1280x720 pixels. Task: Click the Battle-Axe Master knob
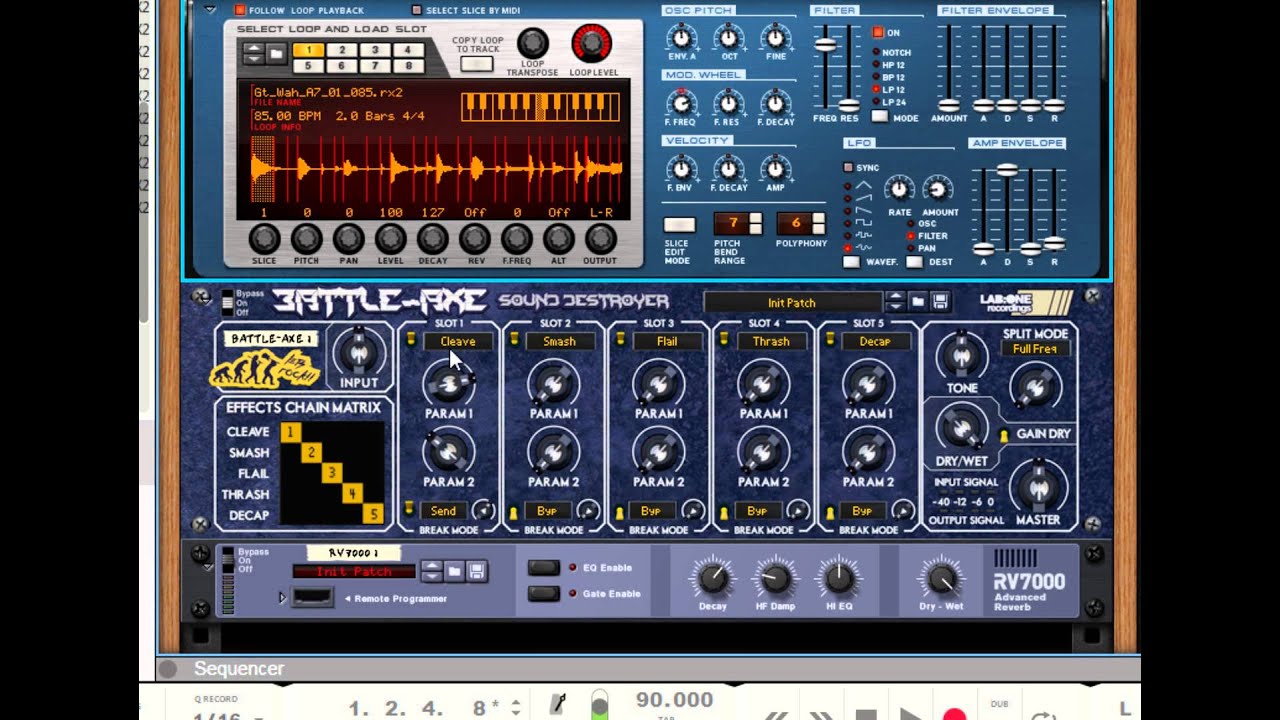click(1038, 488)
